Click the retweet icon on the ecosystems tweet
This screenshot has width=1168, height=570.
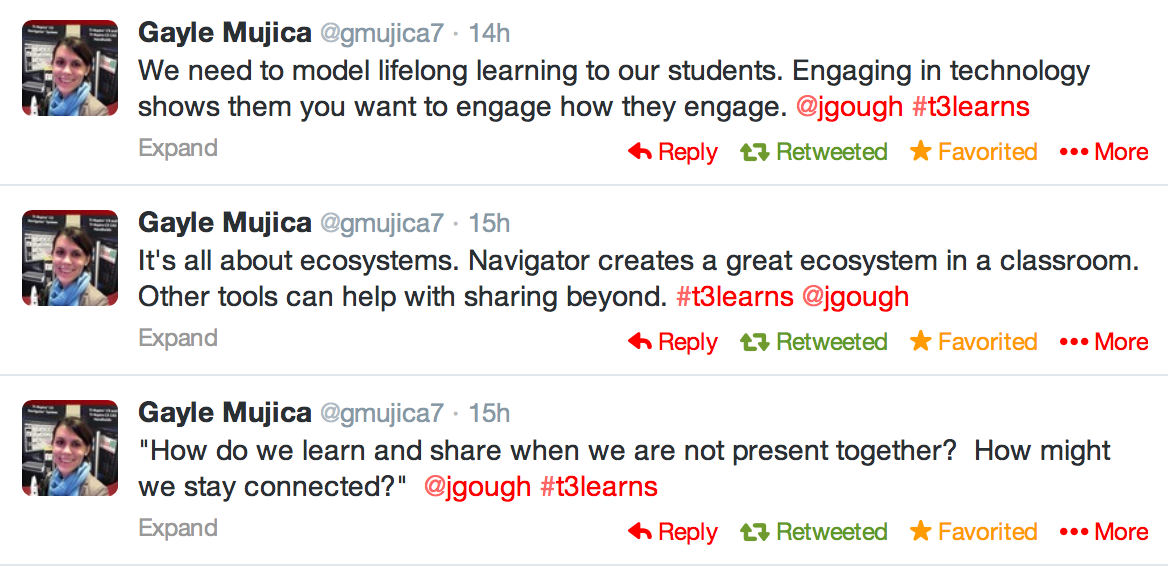point(754,342)
